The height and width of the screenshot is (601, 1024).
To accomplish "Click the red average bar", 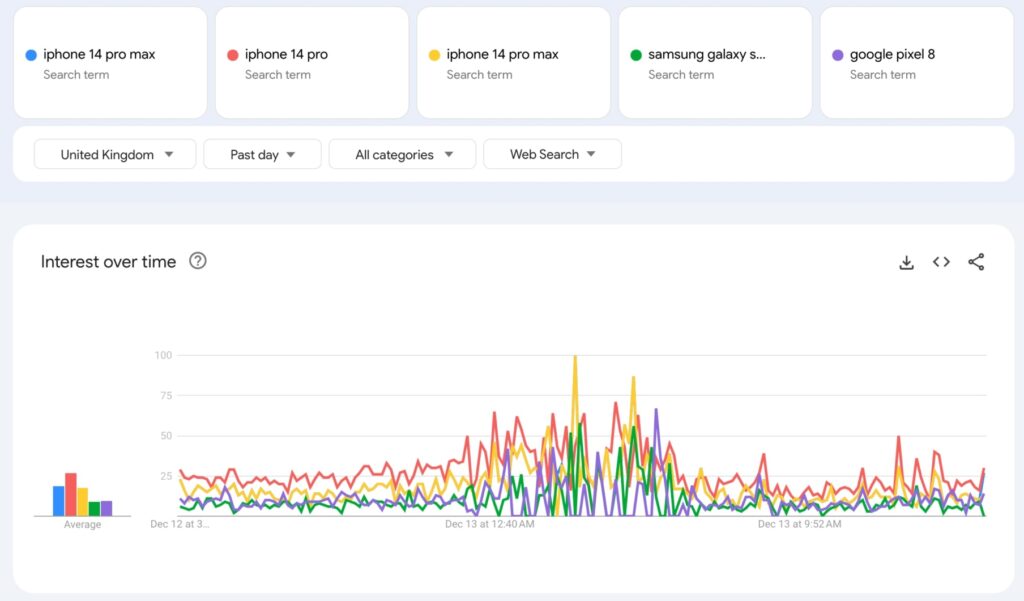I will (x=71, y=495).
